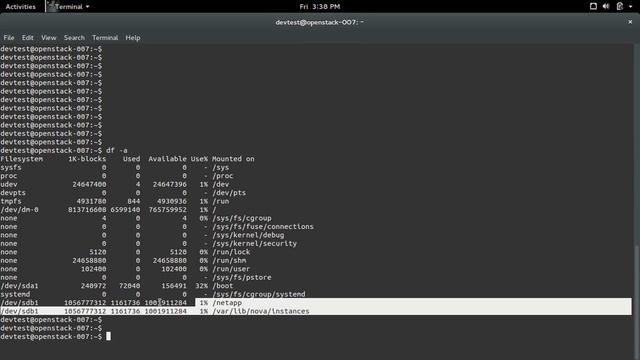
Task: Click the '4931780' blocks value for tmpfs
Action: point(91,201)
